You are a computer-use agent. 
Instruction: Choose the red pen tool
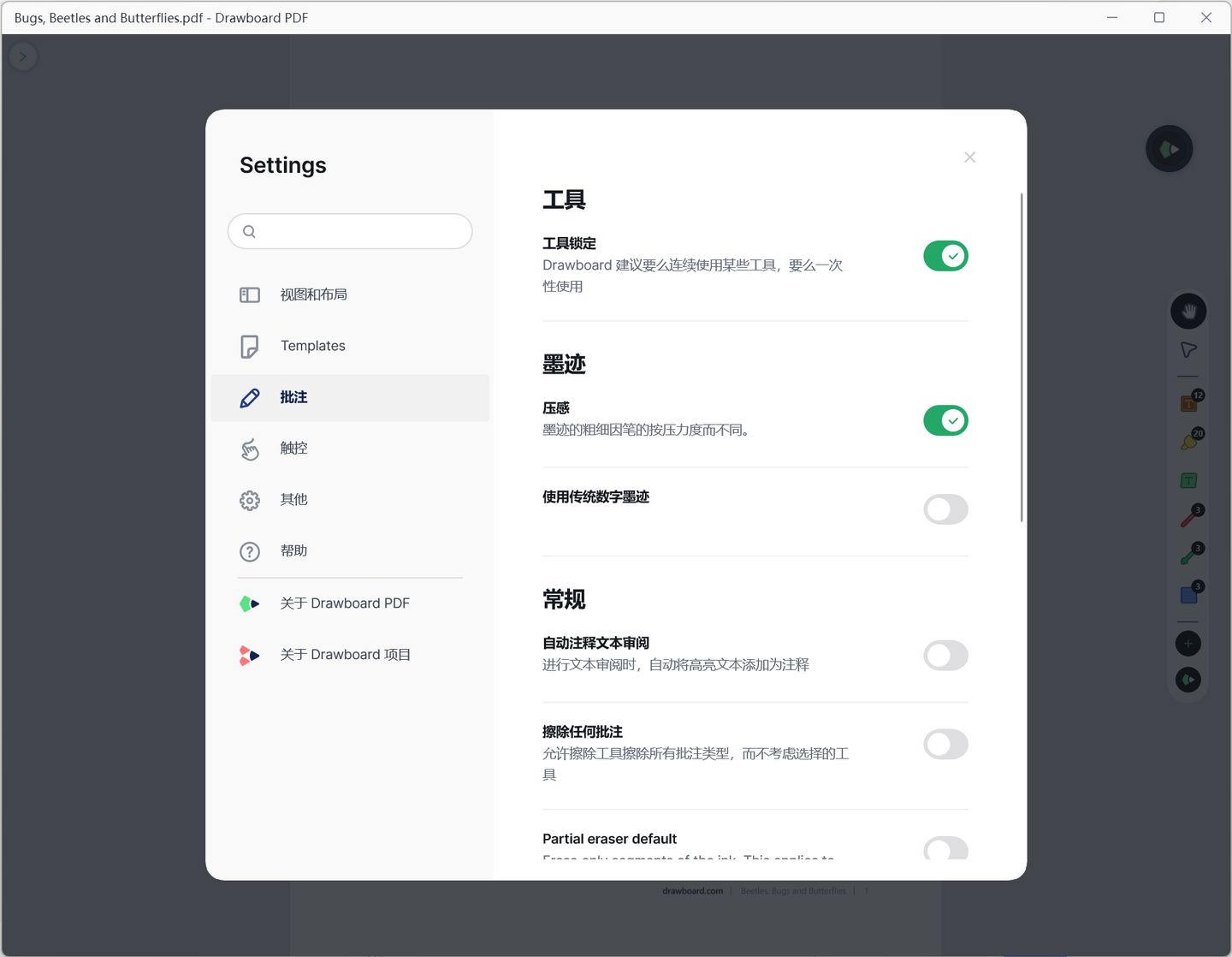(1188, 517)
